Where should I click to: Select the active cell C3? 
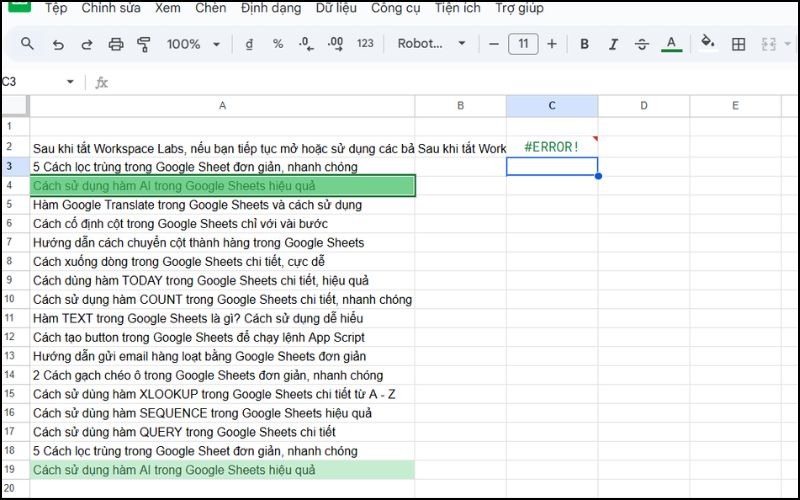click(552, 166)
